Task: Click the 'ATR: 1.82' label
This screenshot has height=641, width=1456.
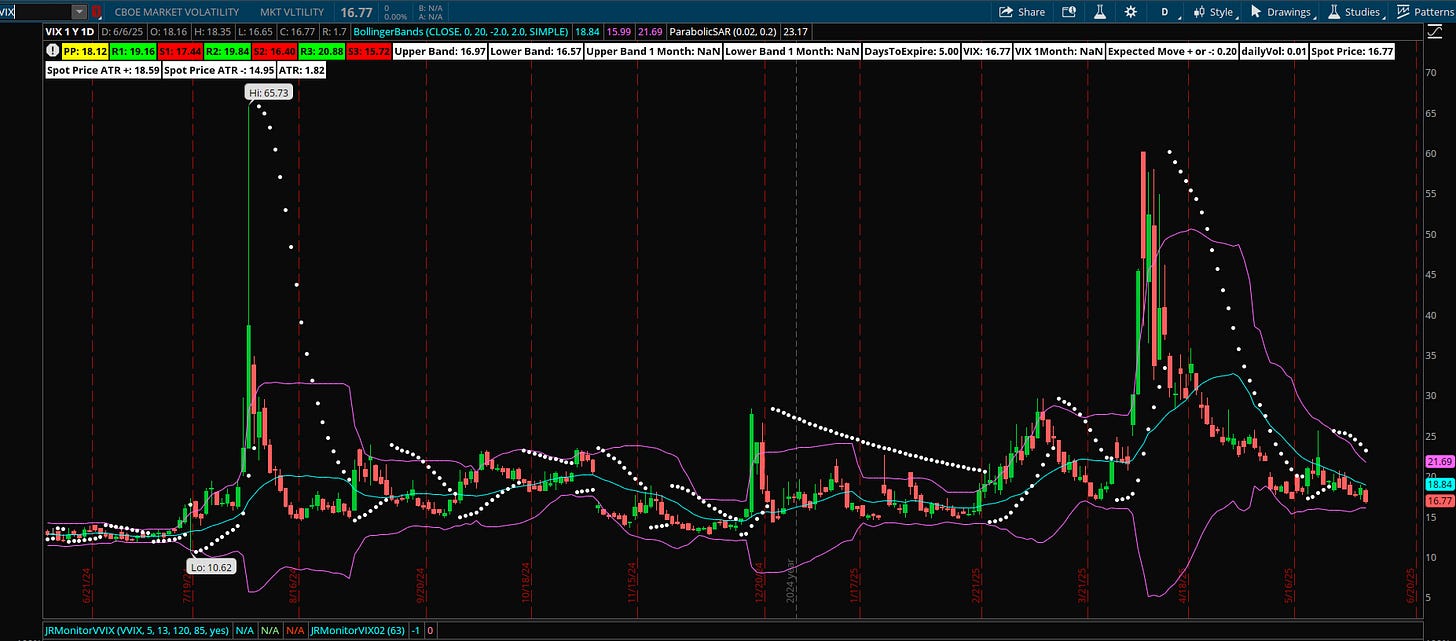Action: (301, 71)
